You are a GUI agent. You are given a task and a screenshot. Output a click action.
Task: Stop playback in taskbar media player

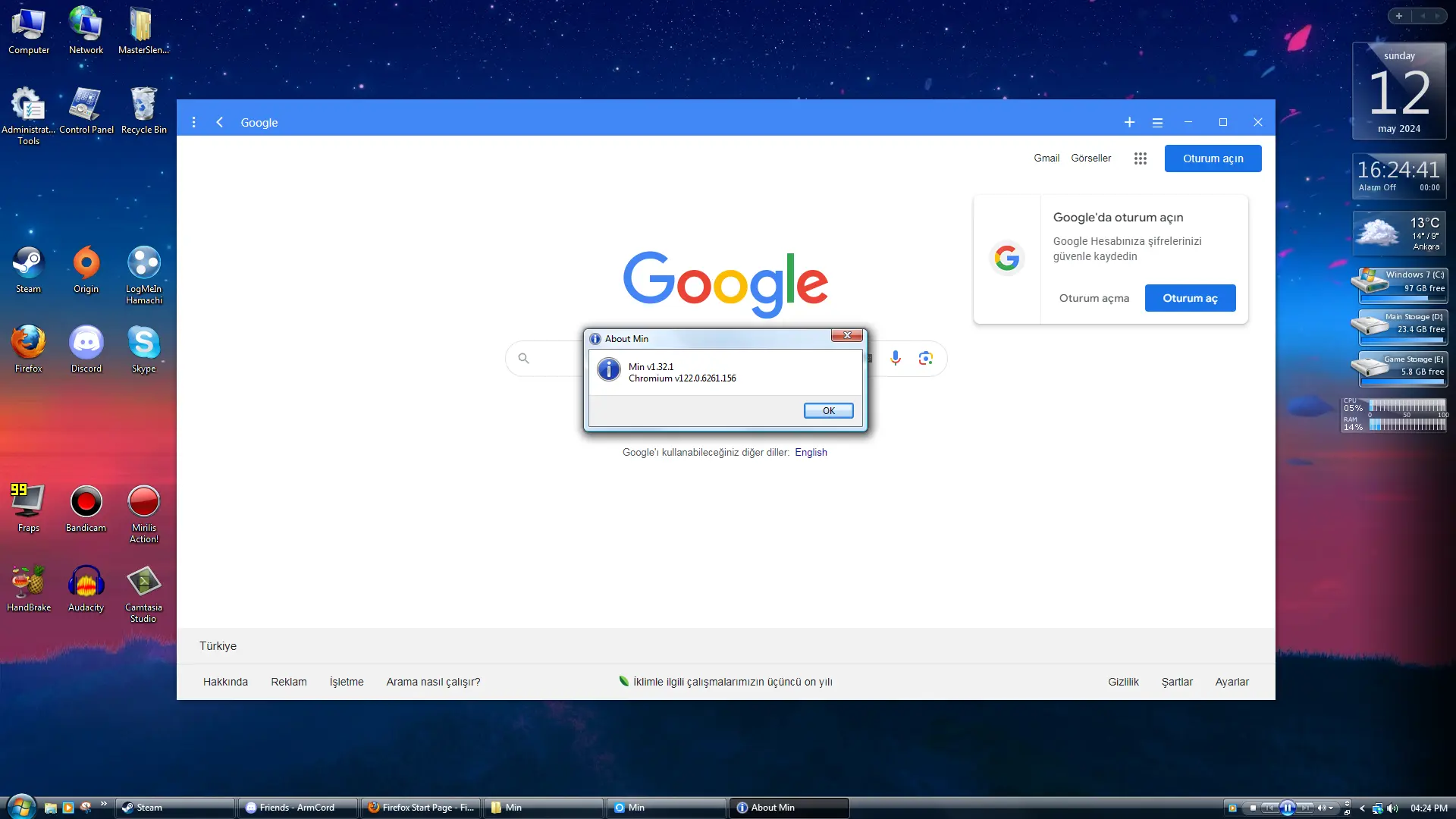coord(1253,808)
